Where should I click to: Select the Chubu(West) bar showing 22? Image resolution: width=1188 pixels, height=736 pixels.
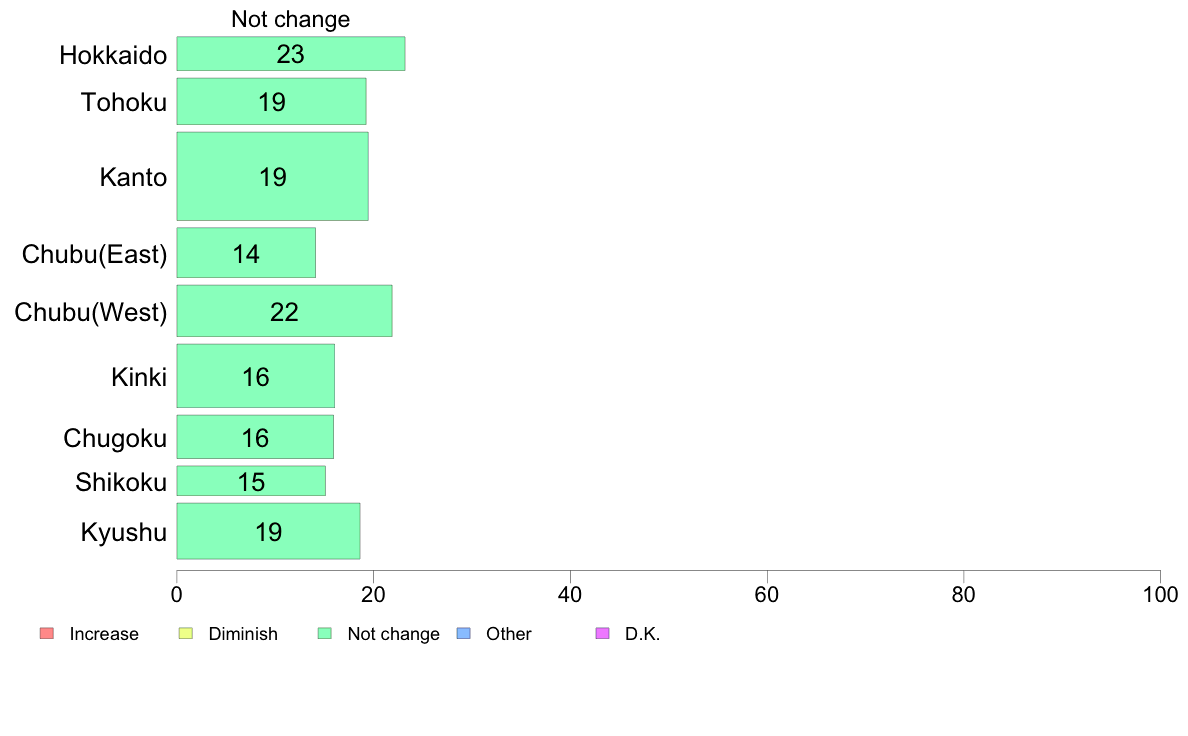[x=285, y=312]
